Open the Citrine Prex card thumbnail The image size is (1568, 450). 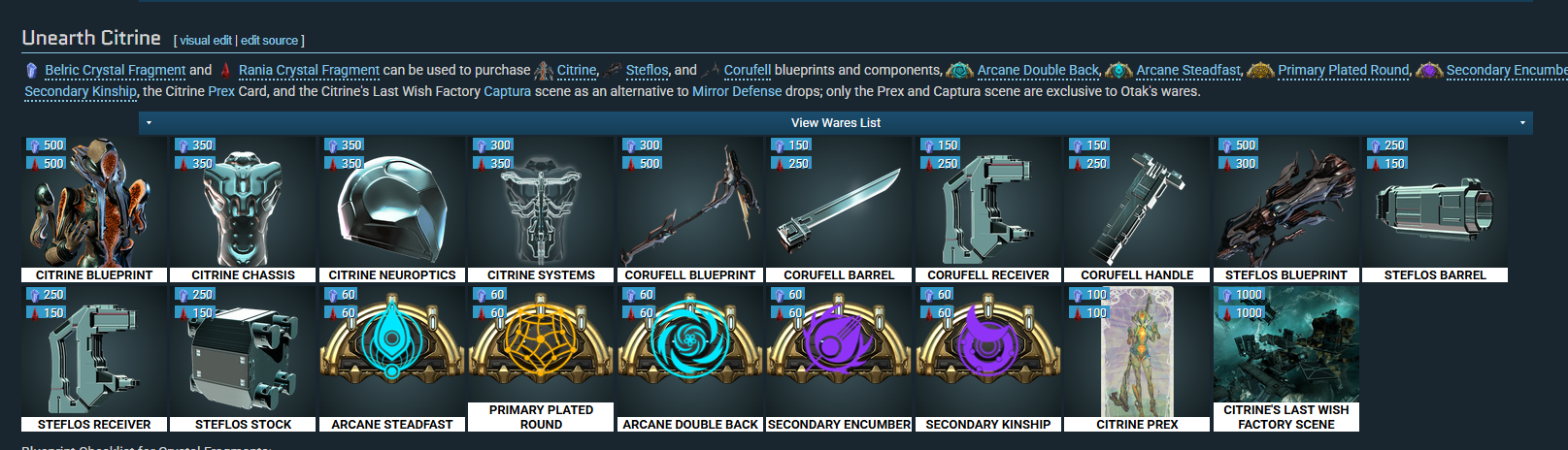[x=1137, y=351]
